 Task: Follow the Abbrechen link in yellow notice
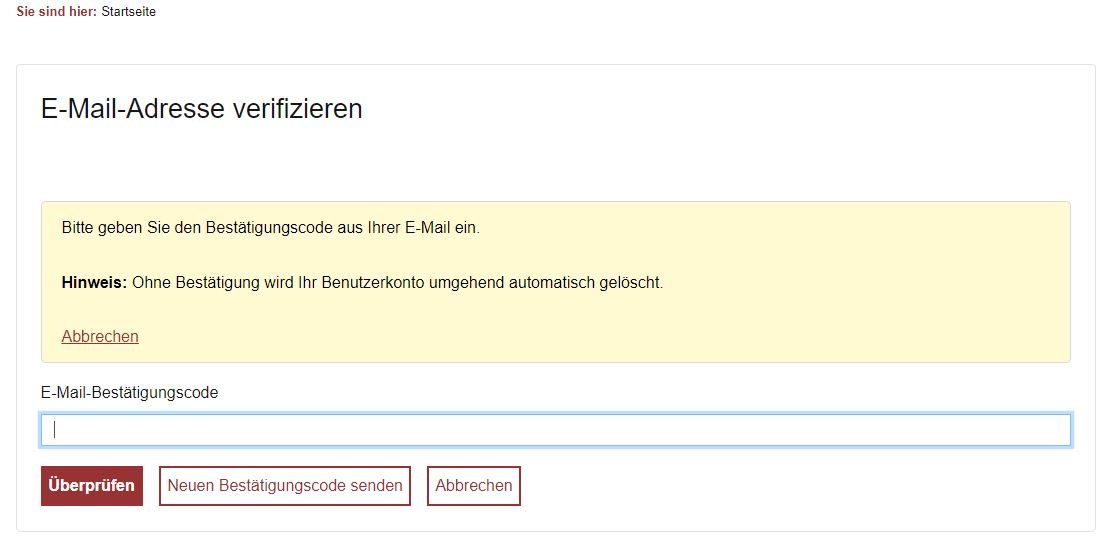click(100, 337)
